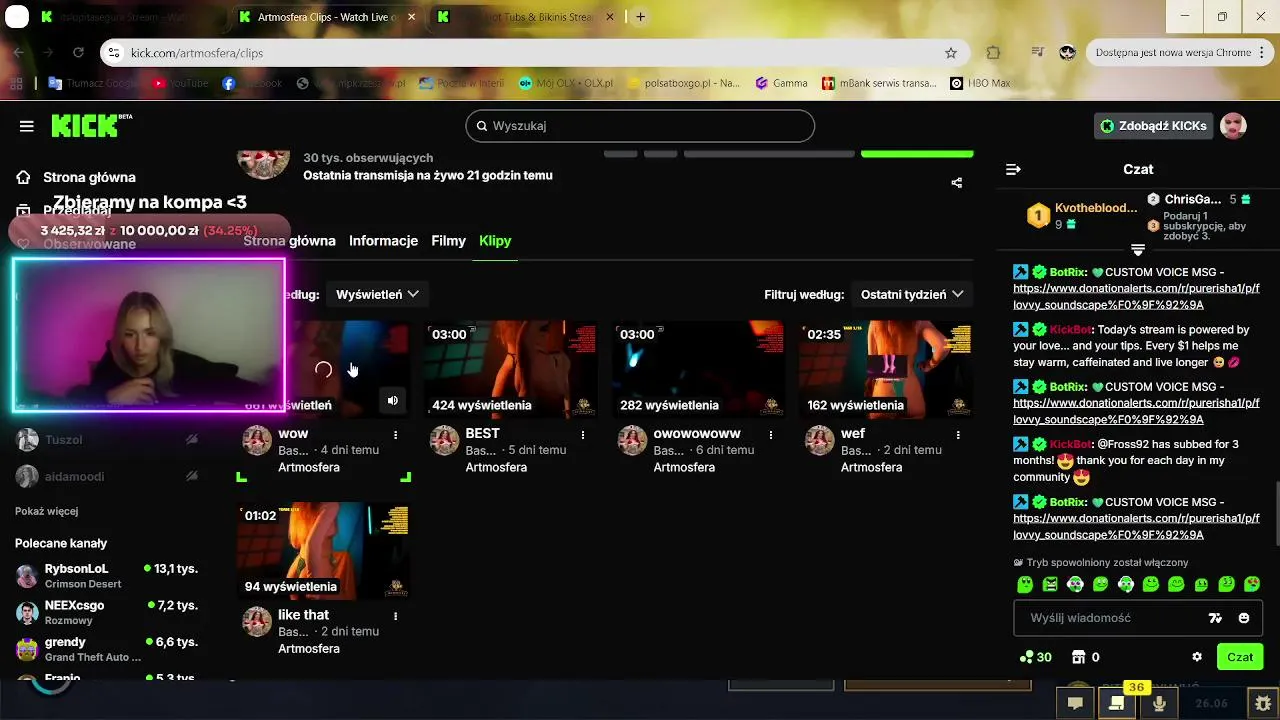Viewport: 1280px width, 720px height.
Task: Open Chrome extensions puzzle icon
Action: 993,53
